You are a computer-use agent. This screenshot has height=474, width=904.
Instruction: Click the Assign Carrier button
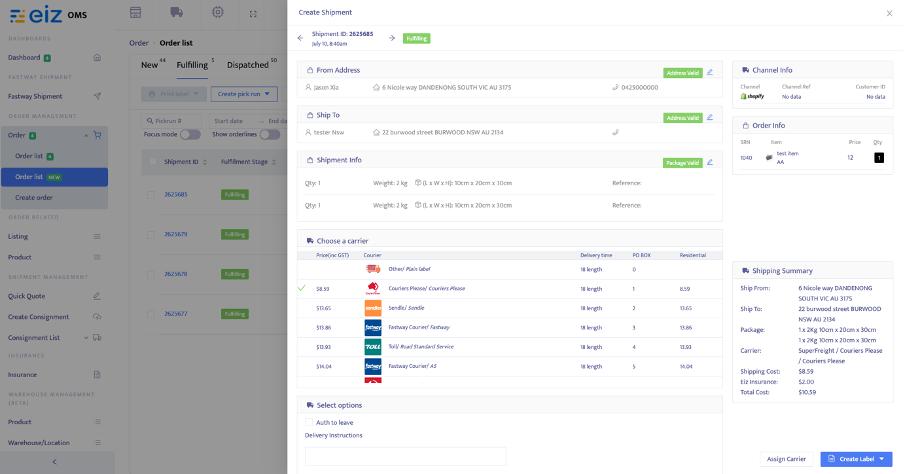(x=786, y=459)
